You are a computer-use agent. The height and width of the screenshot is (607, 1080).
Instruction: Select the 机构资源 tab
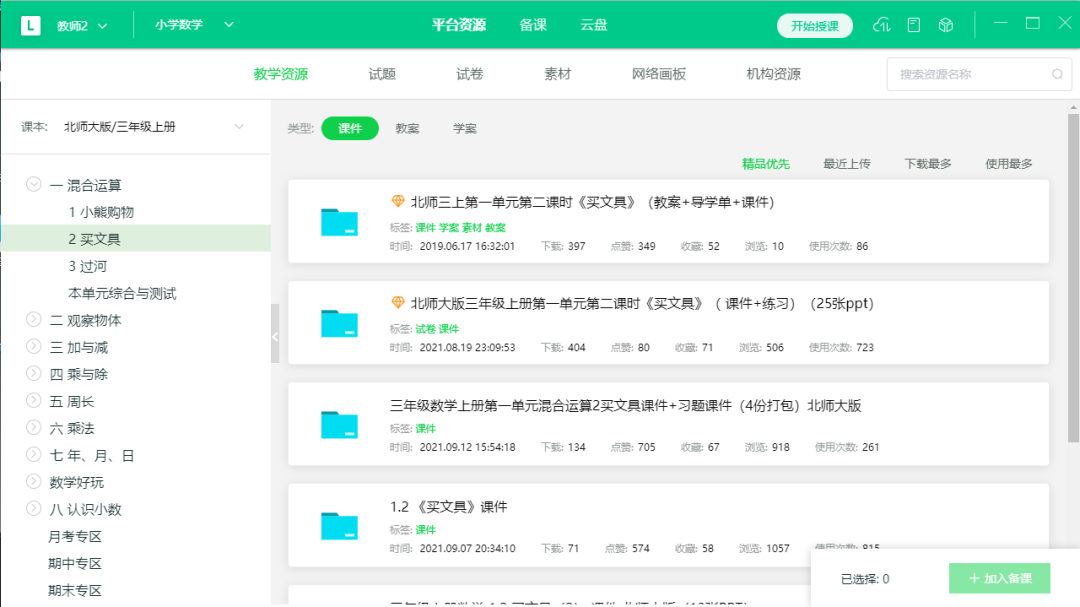click(x=773, y=74)
